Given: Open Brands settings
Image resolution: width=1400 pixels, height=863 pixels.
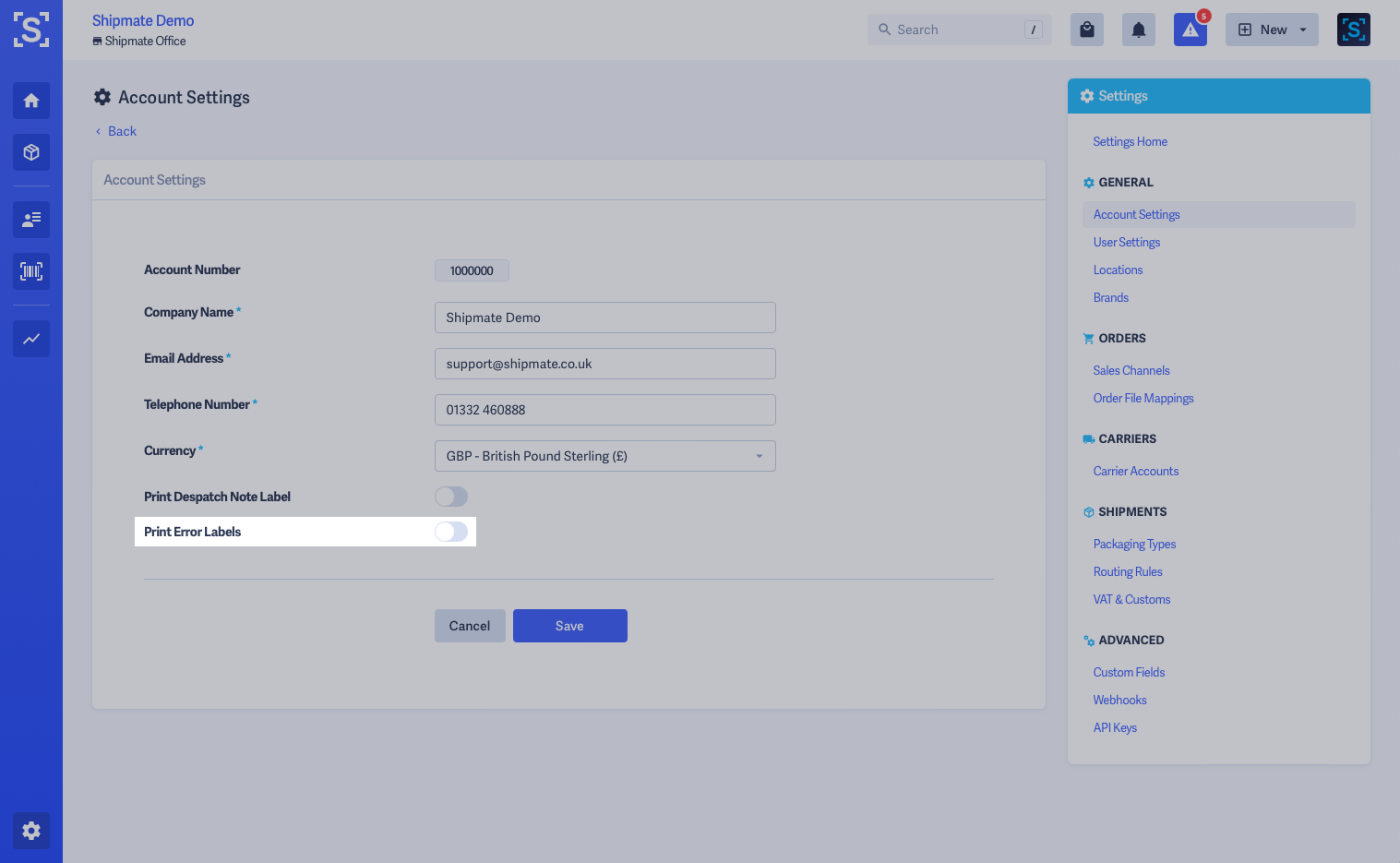Looking at the screenshot, I should click(1111, 297).
